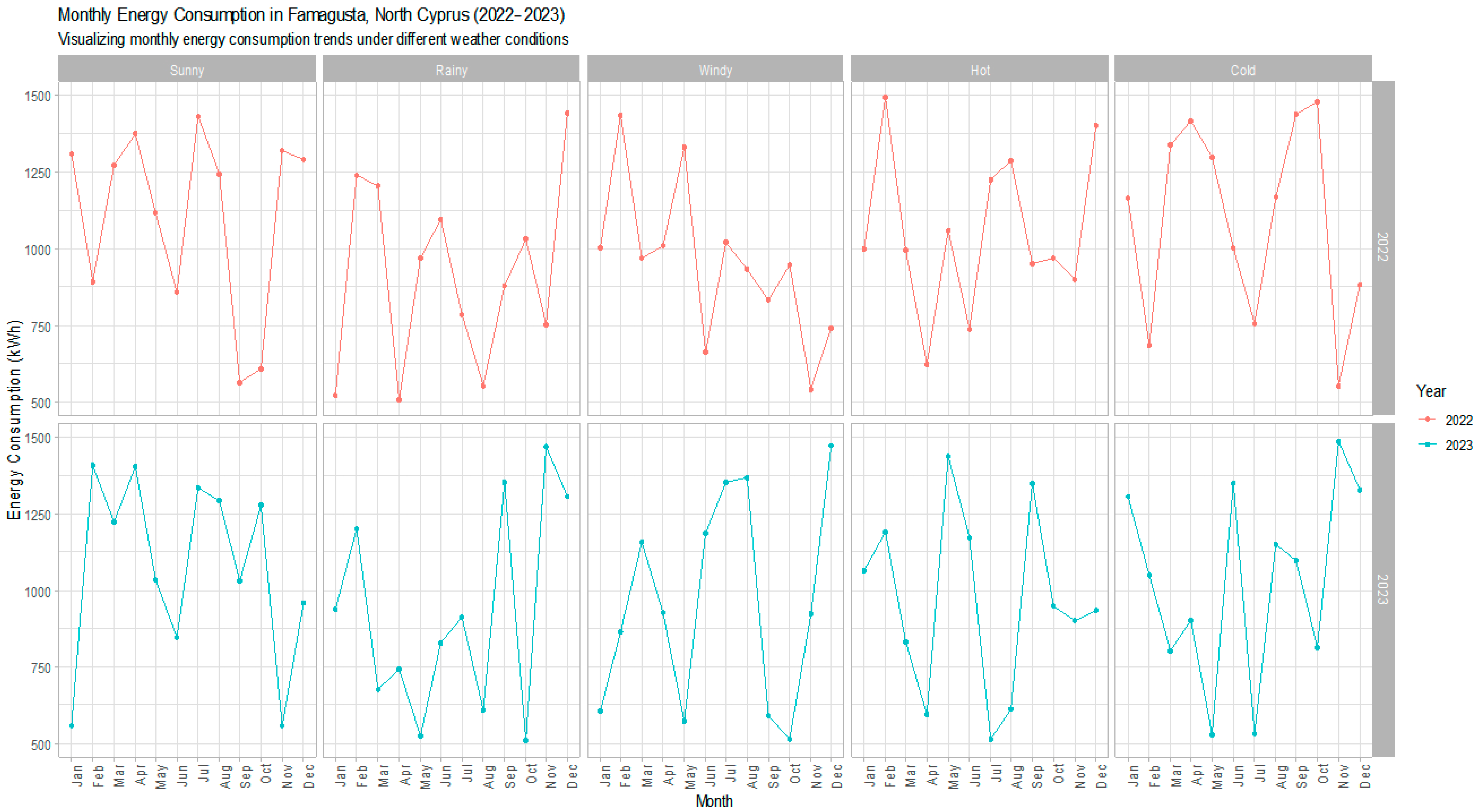Click the 2023 teal legend marker
Screen dimensions: 1479x812
pos(1427,444)
